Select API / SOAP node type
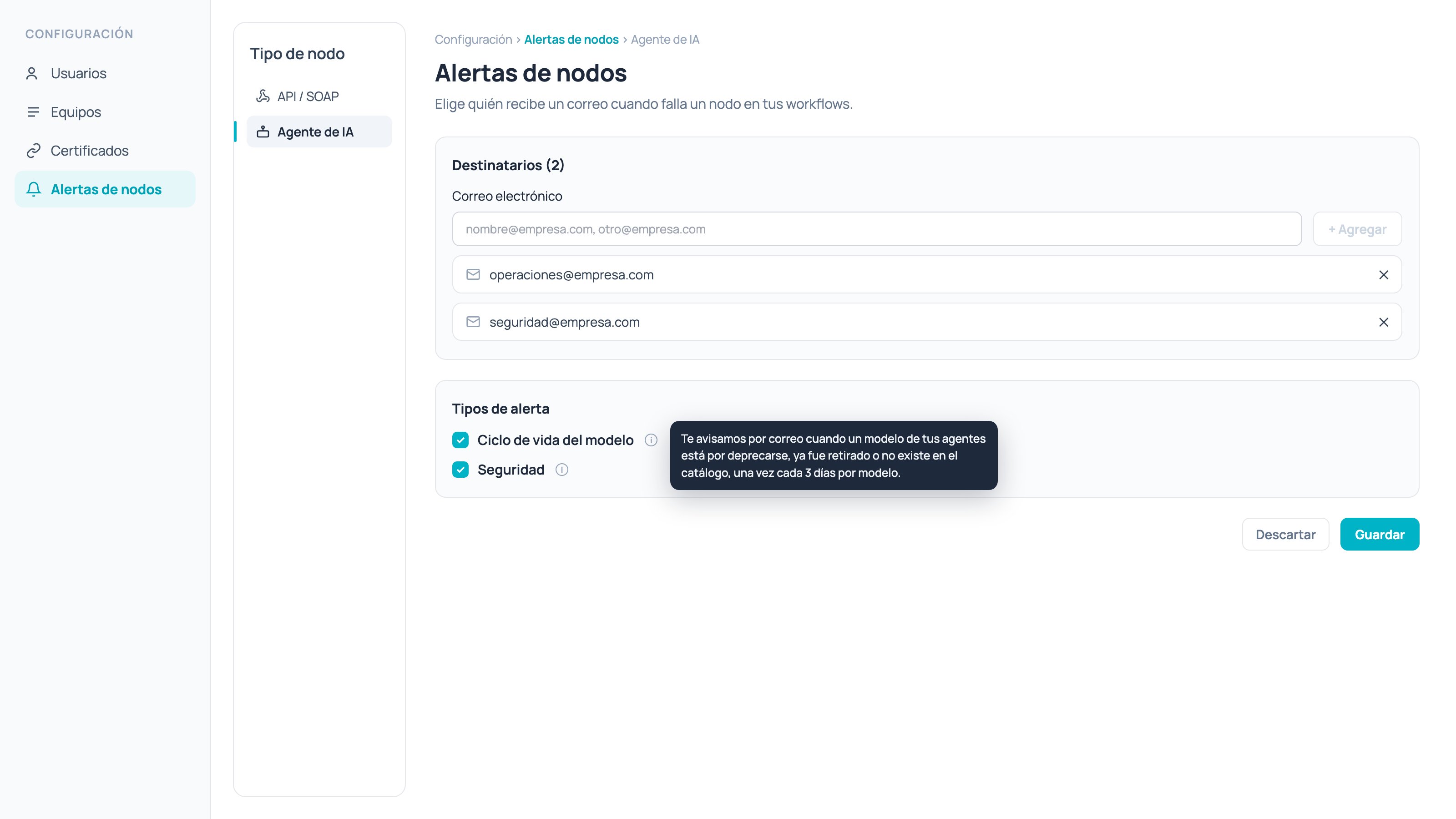1456x819 pixels. [x=319, y=96]
